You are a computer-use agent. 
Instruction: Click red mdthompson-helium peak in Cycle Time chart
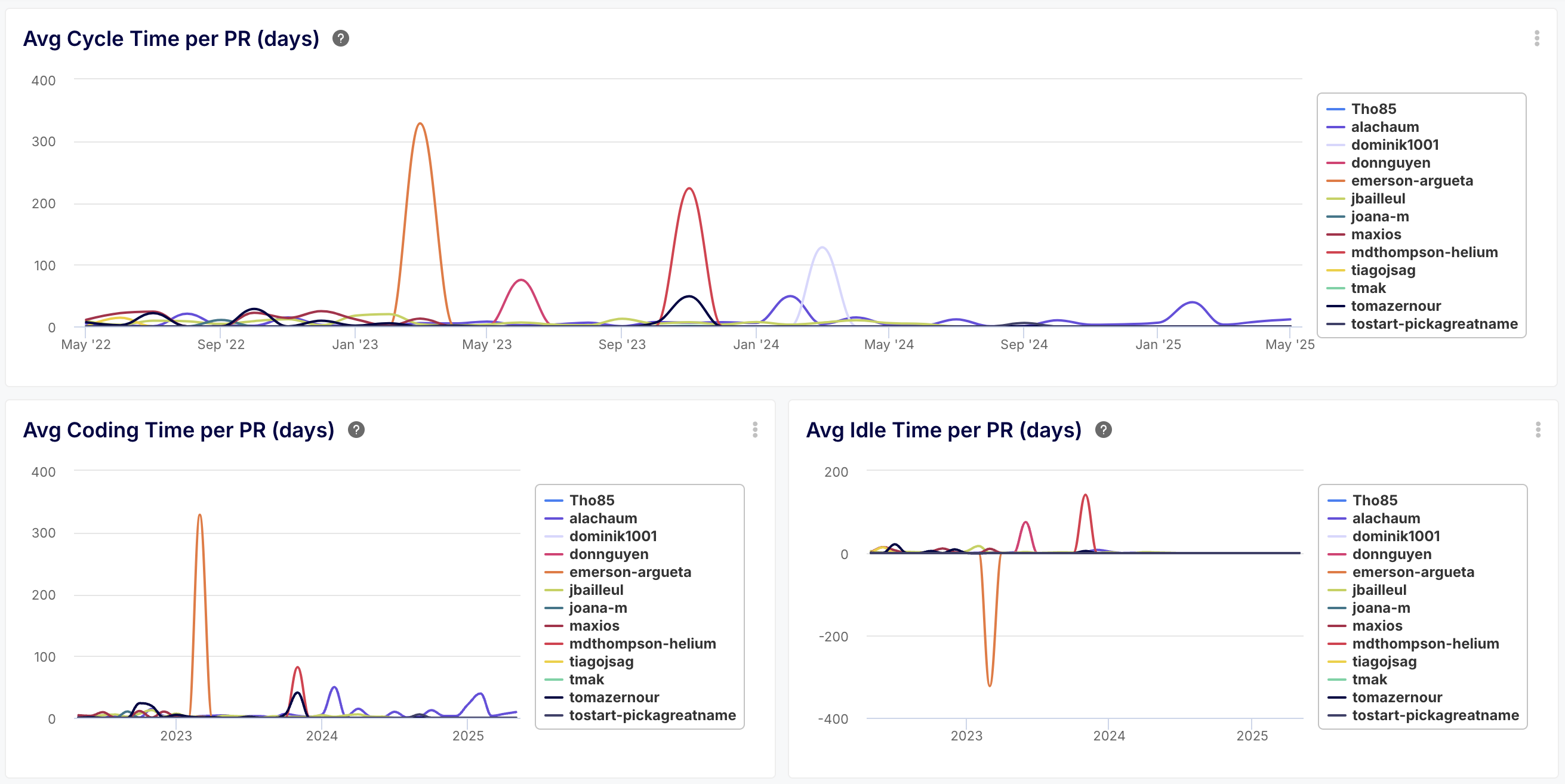point(688,189)
